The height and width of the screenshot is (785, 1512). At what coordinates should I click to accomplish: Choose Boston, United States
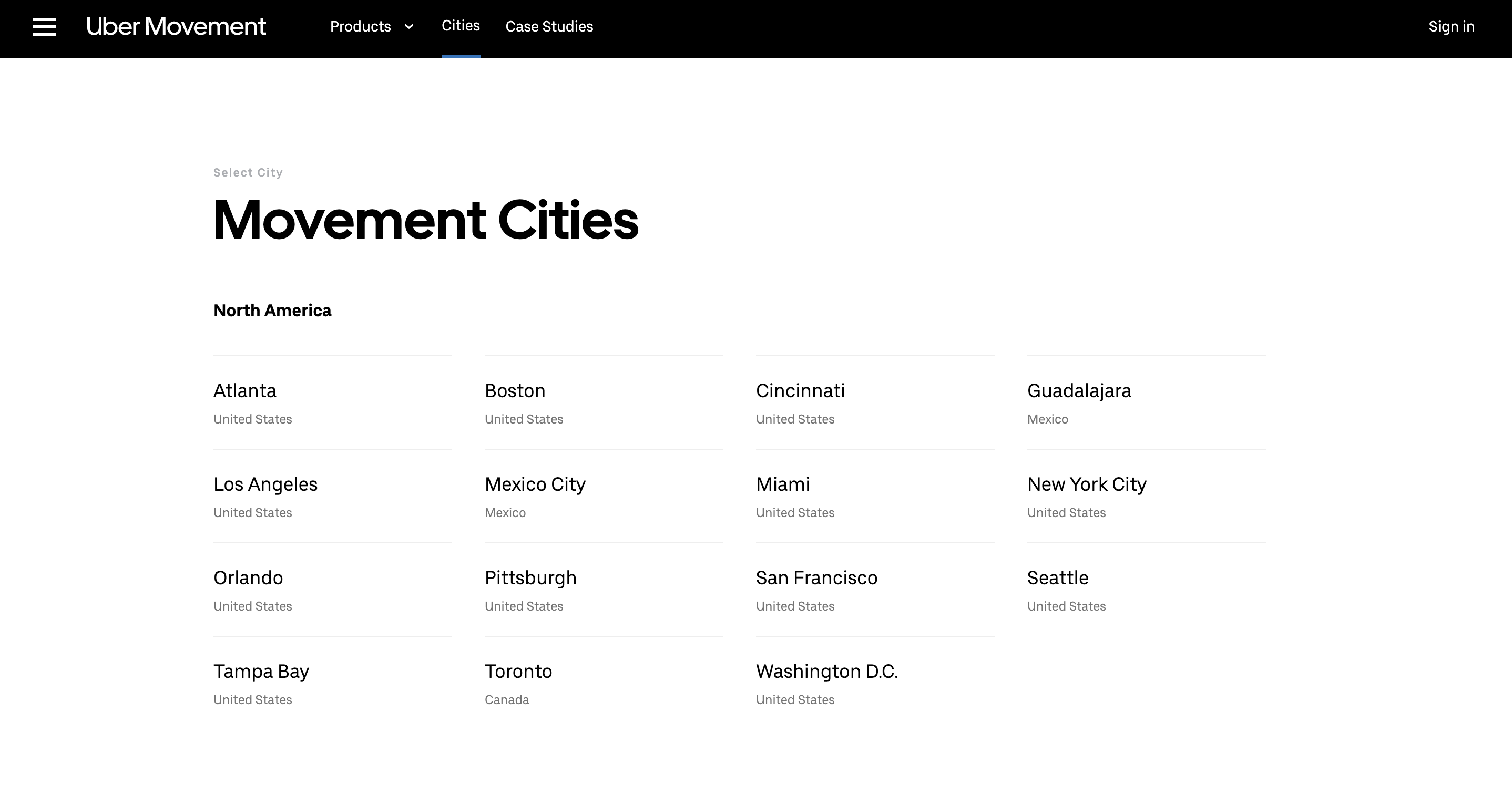[x=515, y=391]
